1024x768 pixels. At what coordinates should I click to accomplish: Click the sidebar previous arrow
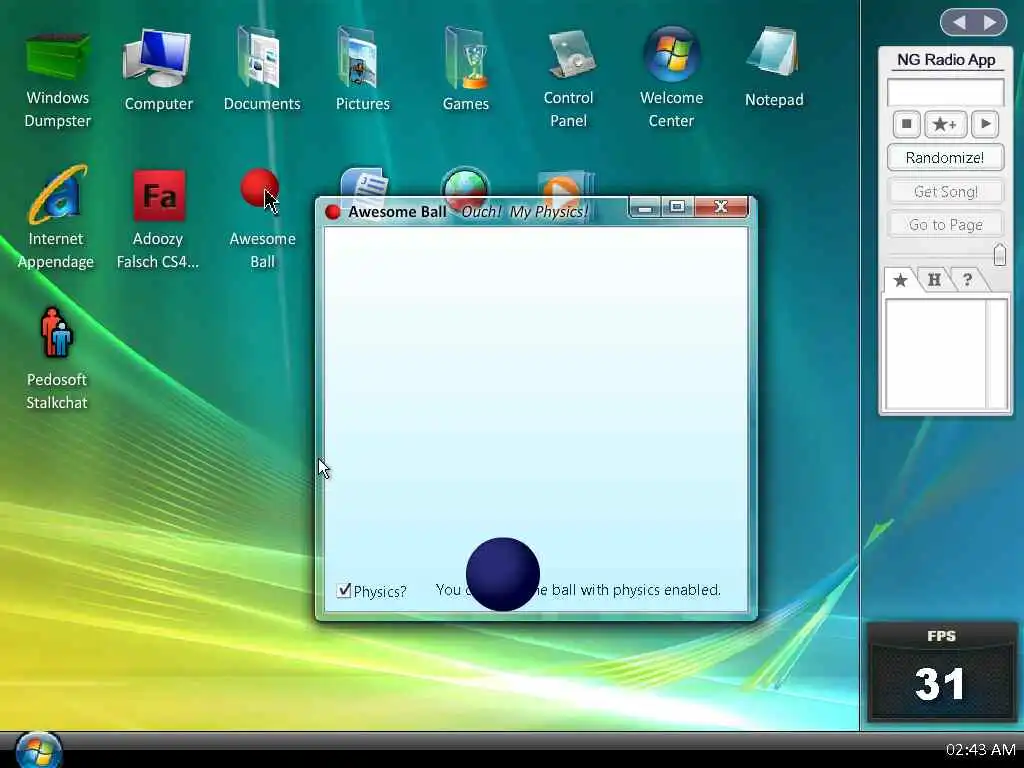coord(959,23)
